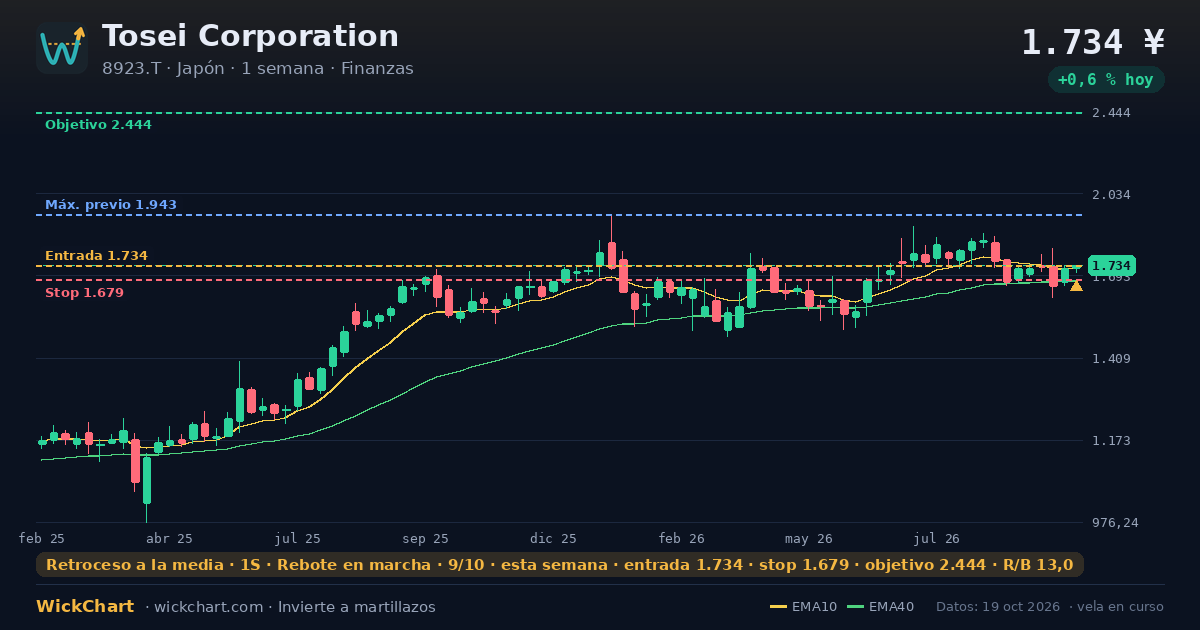This screenshot has width=1200, height=630.
Task: Click the '+0,6 % hoy' change badge
Action: coord(1106,79)
